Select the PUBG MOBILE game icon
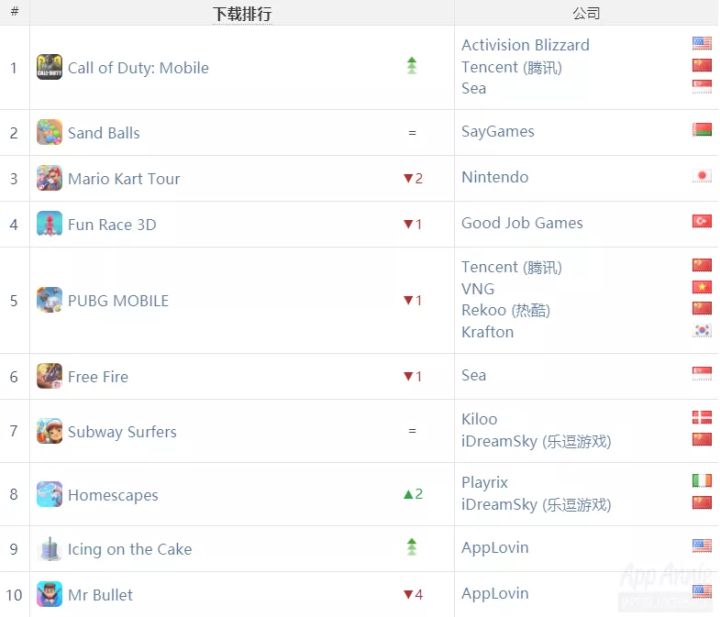 tap(49, 300)
